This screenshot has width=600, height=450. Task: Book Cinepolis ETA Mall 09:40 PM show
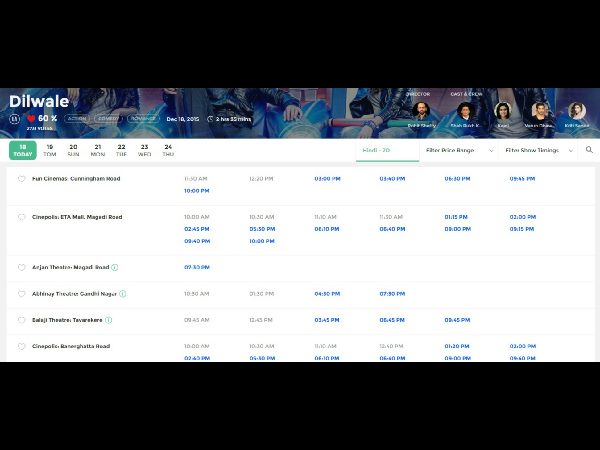tap(197, 241)
